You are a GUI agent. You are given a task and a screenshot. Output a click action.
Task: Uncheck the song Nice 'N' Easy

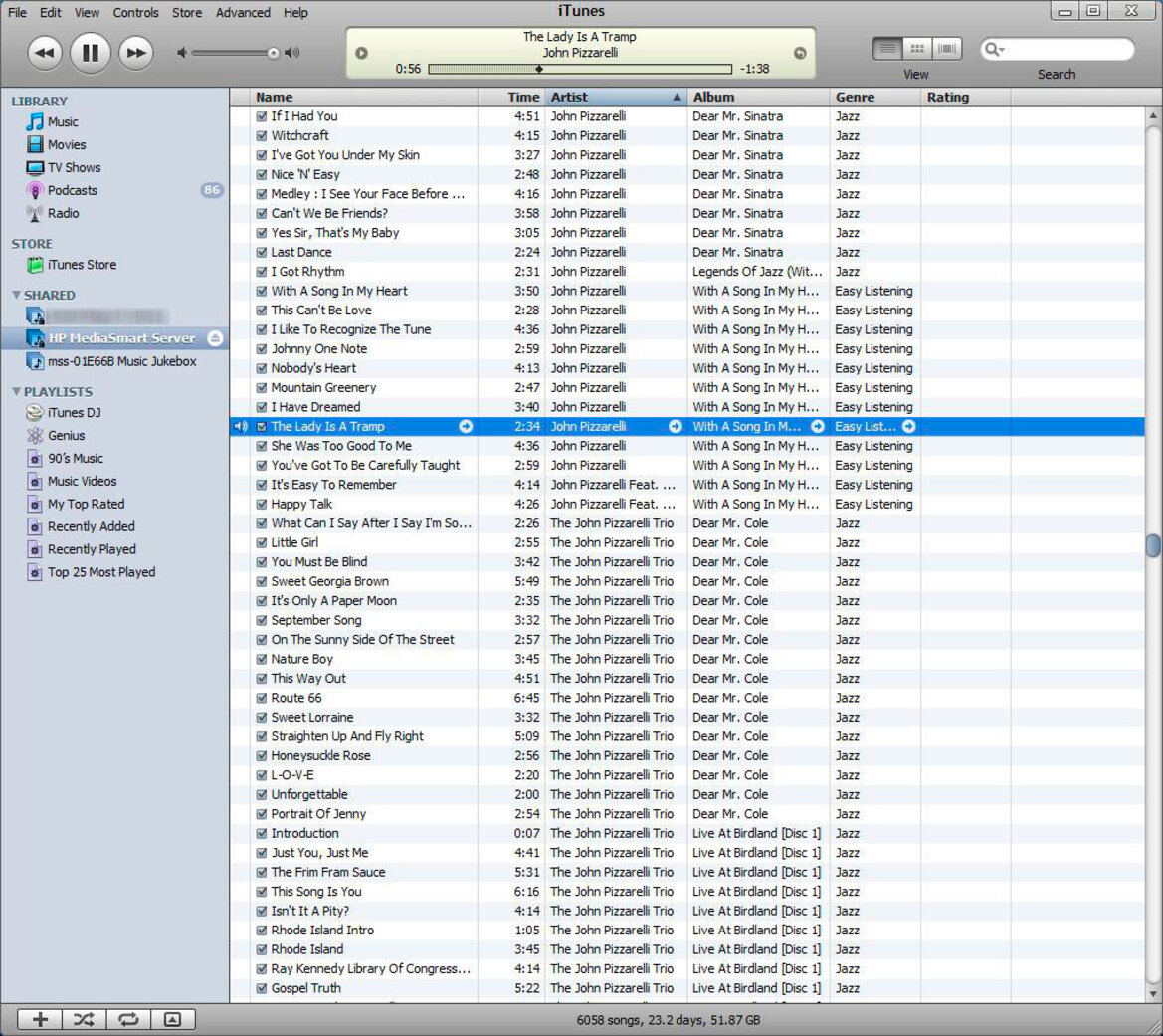(261, 174)
